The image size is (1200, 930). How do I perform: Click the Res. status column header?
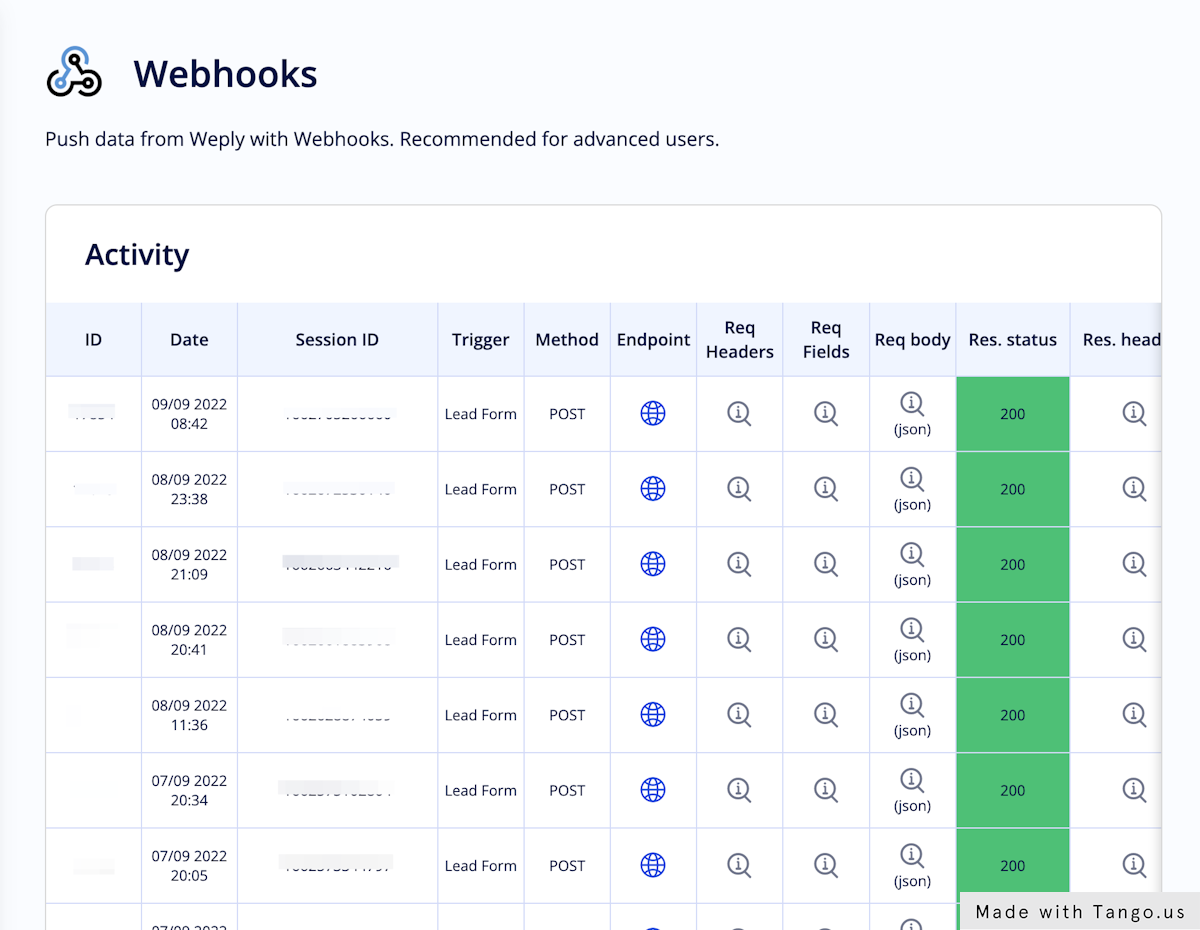[x=1013, y=340]
